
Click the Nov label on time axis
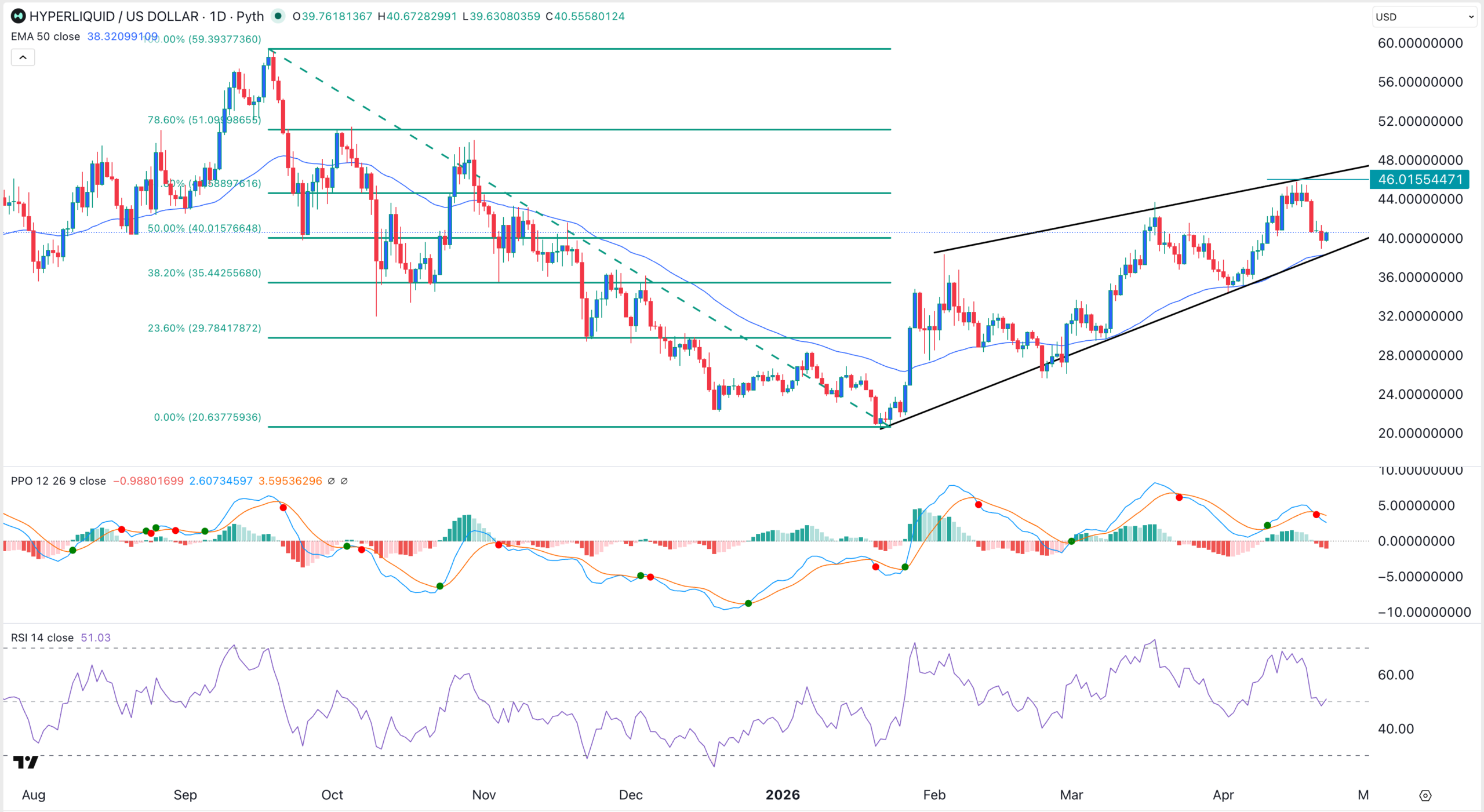(483, 795)
